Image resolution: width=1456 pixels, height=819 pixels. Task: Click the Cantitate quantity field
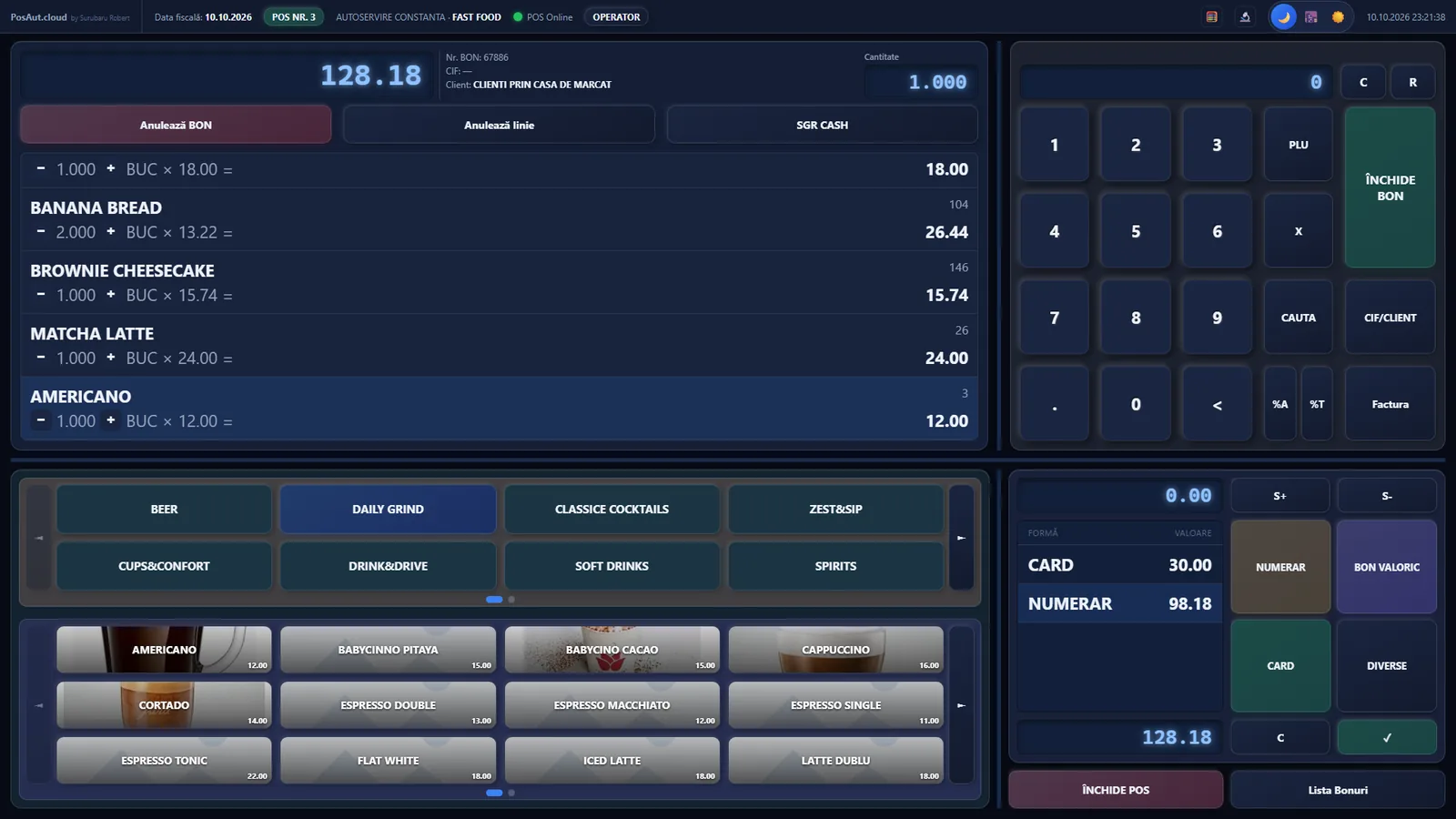coord(920,82)
